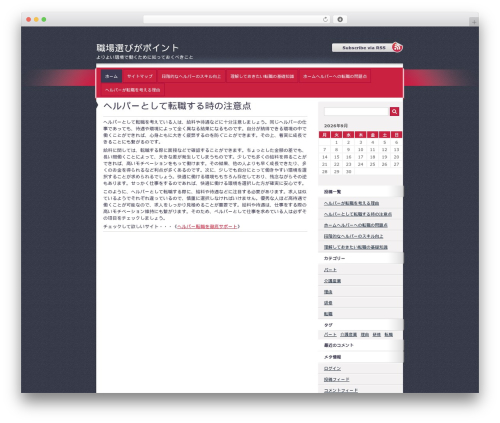
Task: Click the パート tag under タグ
Action: [330, 334]
